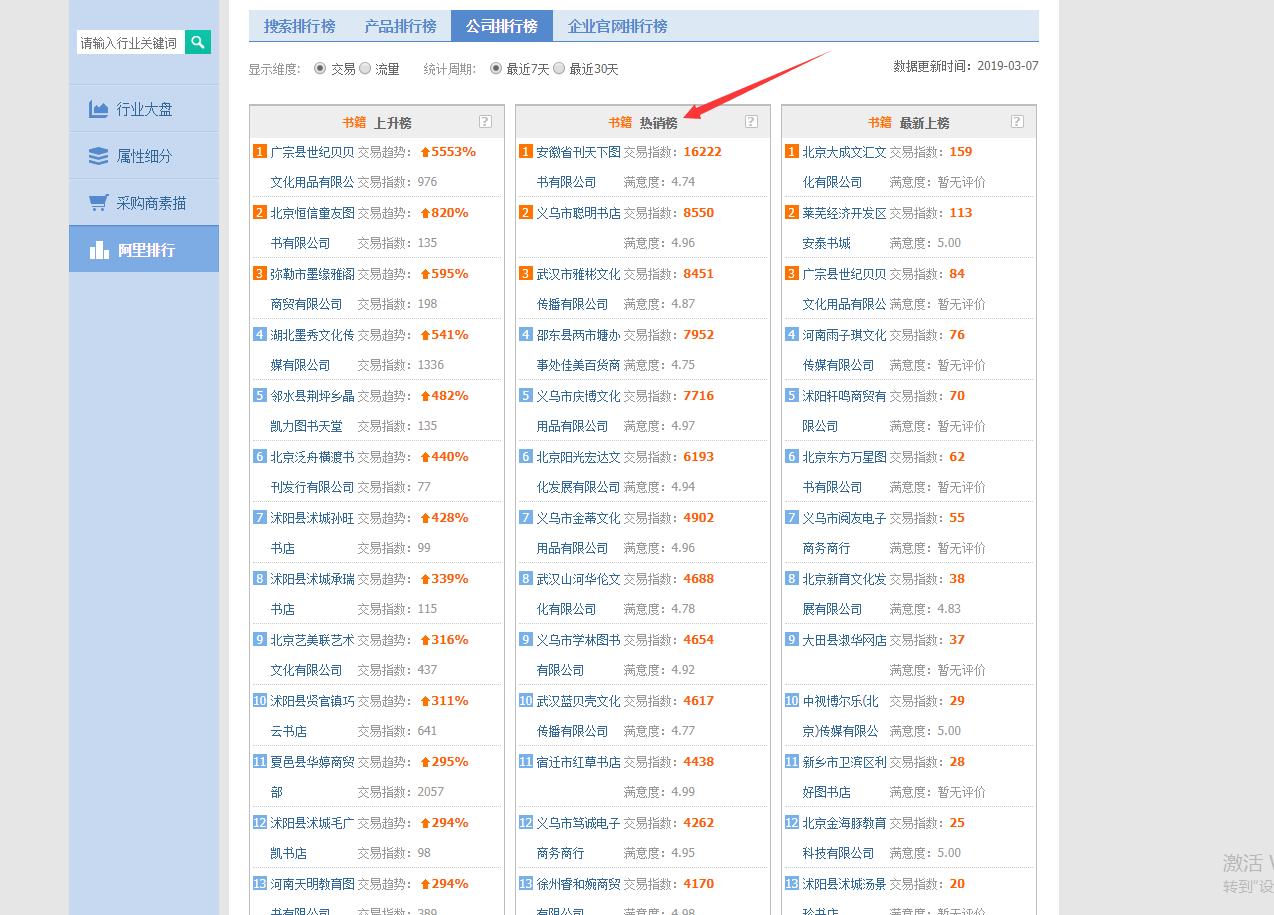Viewport: 1274px width, 915px height.
Task: Choose 最近30天 statistics period
Action: 559,69
